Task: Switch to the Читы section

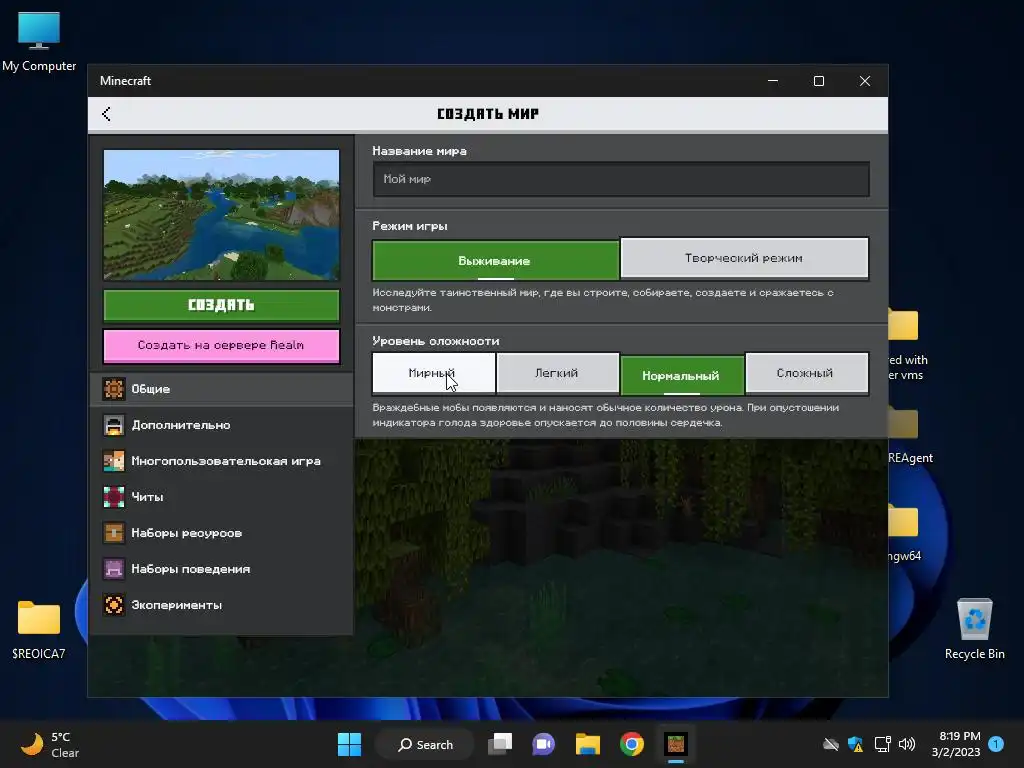Action: (221, 497)
